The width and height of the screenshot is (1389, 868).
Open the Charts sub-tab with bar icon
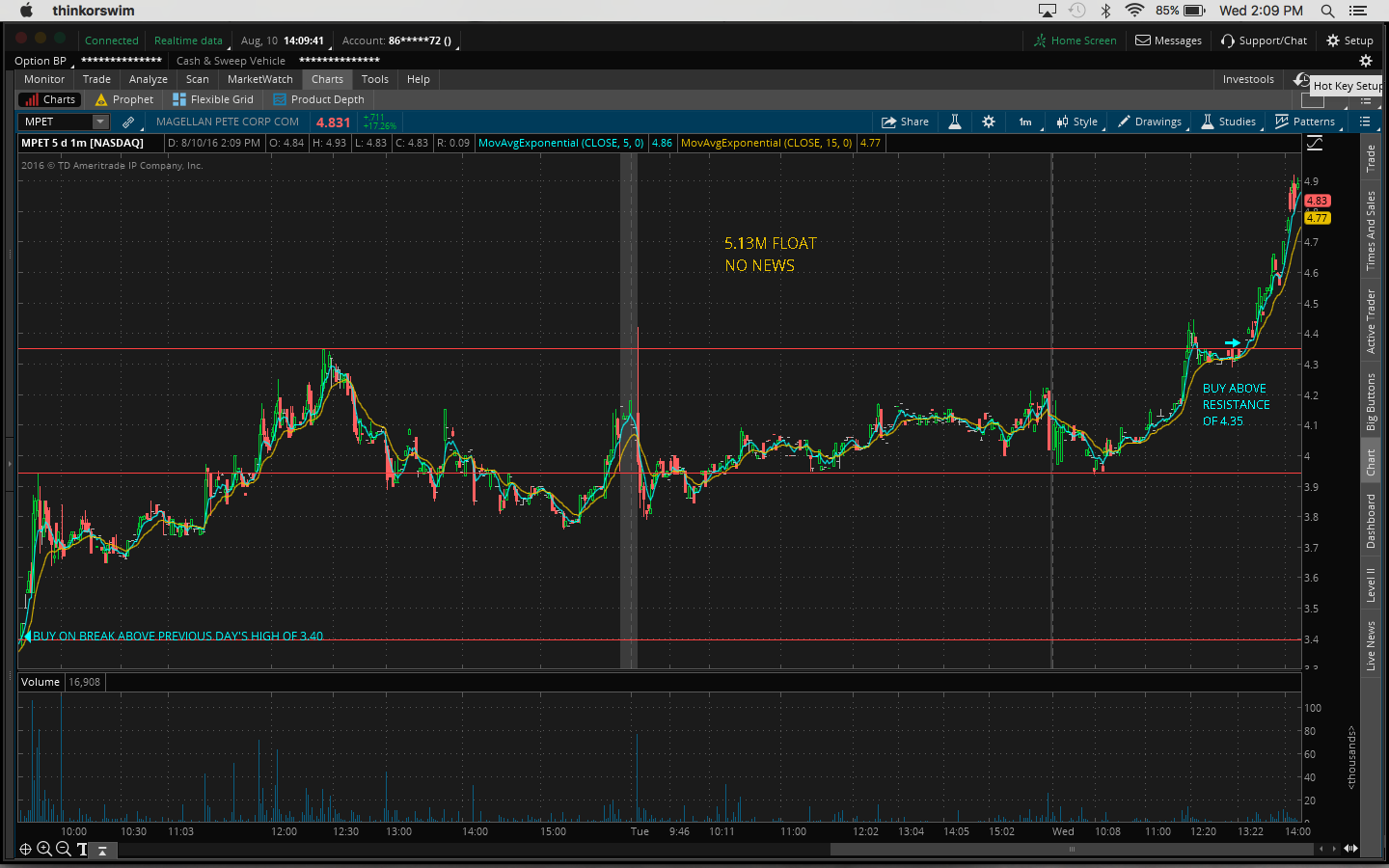(50, 99)
